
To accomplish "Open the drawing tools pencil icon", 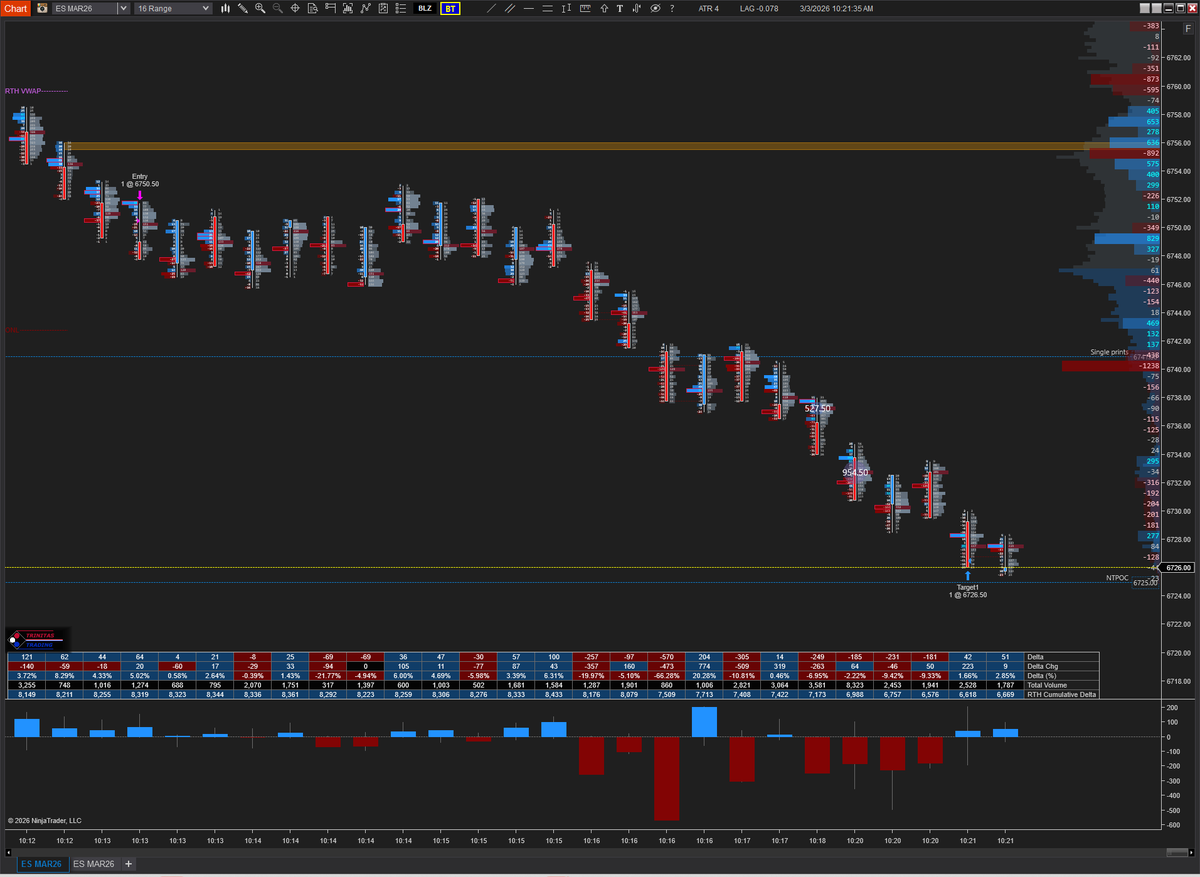I will click(243, 8).
